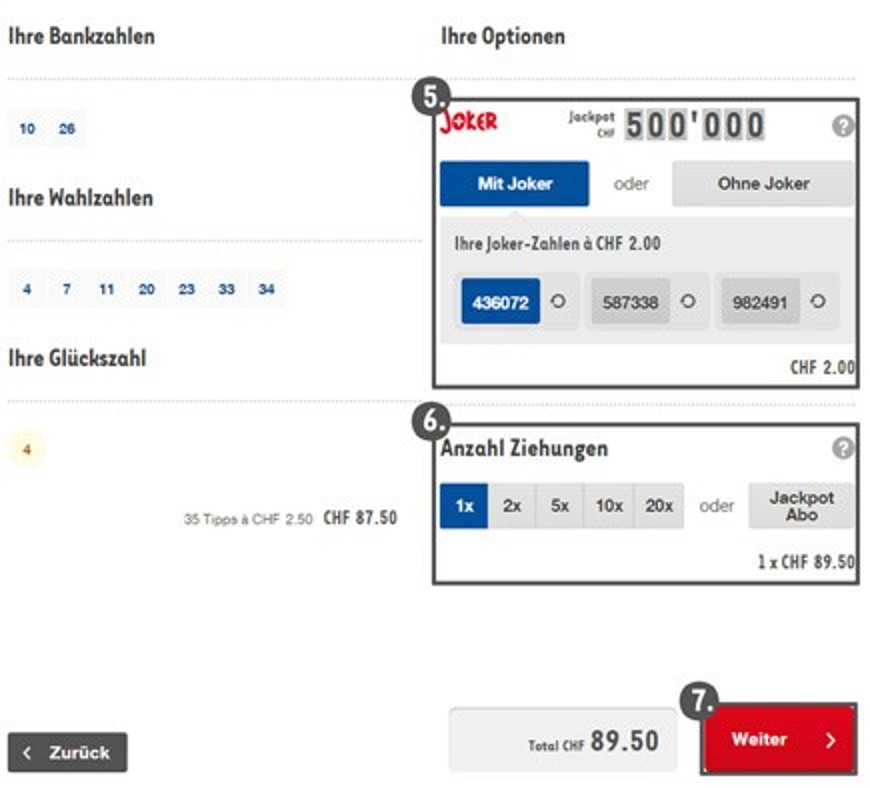Select 10x number of draws
The height and width of the screenshot is (788, 870).
click(610, 505)
